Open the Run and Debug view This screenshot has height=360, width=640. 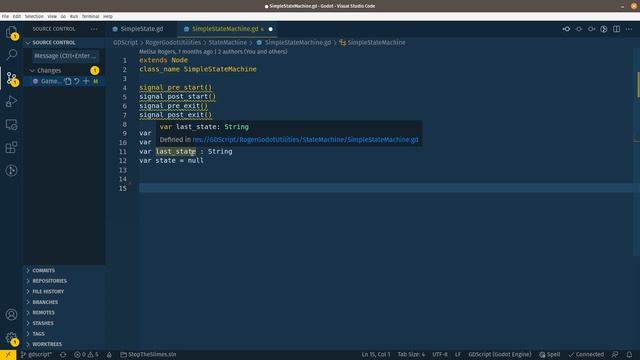tap(11, 101)
